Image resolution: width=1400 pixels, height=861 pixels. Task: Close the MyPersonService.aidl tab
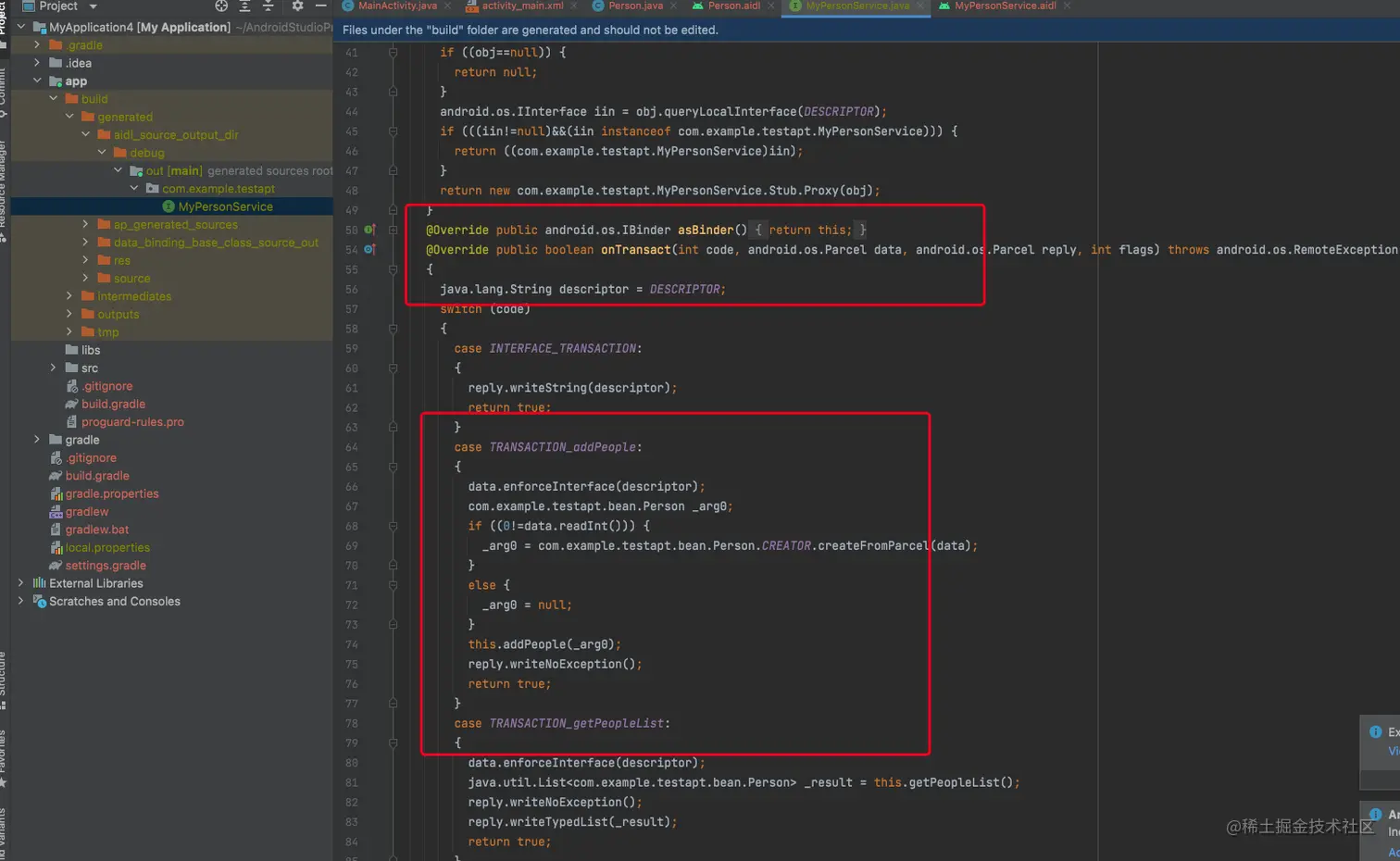click(1067, 6)
